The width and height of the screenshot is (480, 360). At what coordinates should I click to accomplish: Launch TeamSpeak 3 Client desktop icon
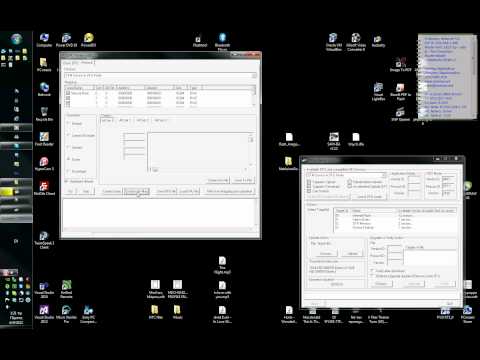point(44,240)
